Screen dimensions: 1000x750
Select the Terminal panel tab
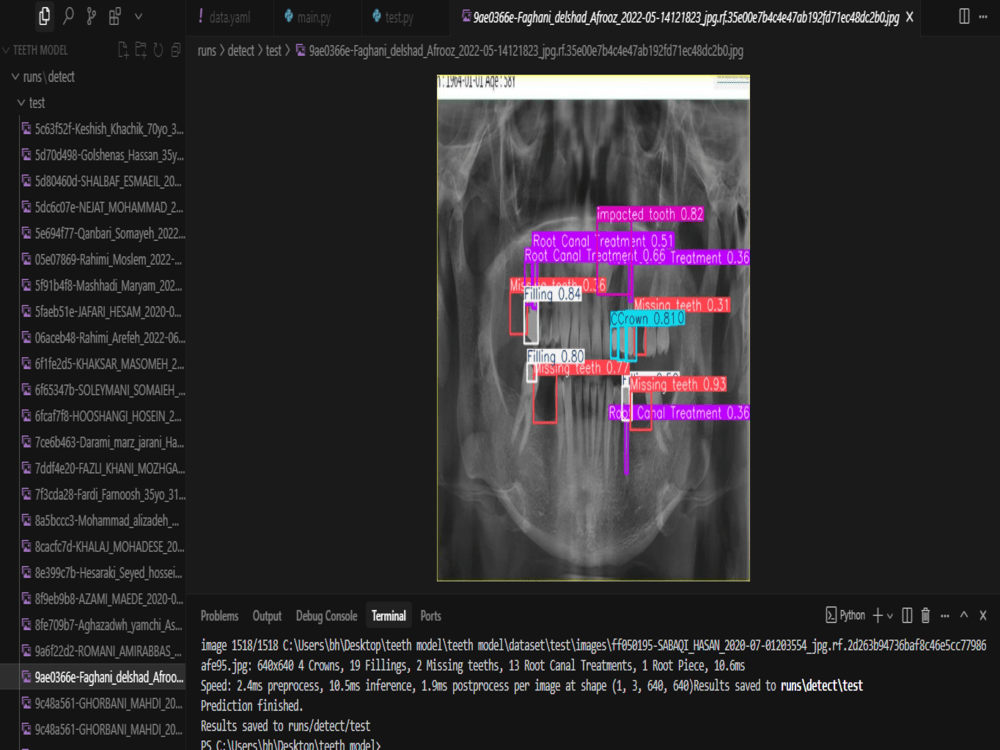[x=388, y=616]
